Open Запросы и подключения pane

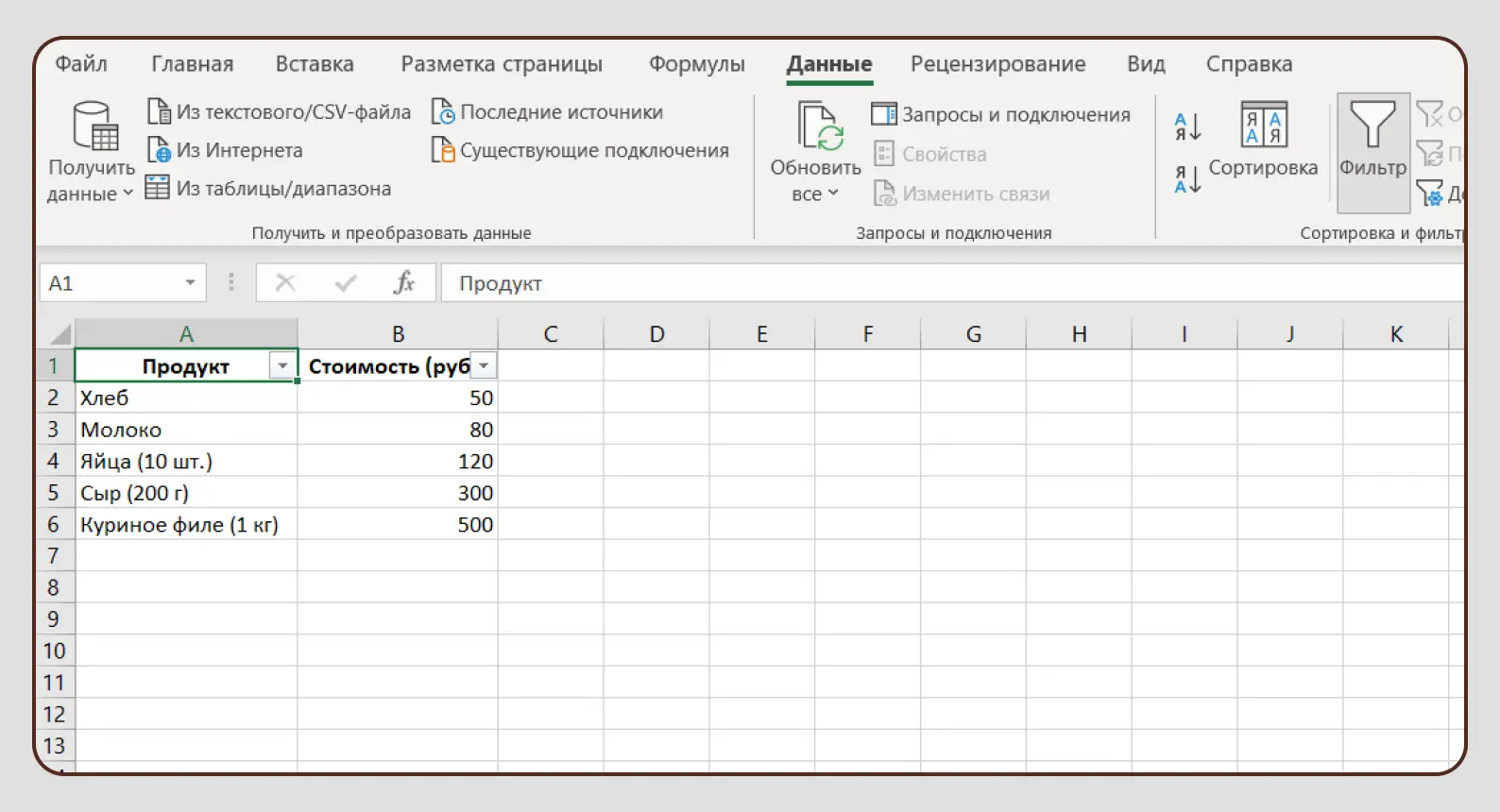click(1000, 114)
